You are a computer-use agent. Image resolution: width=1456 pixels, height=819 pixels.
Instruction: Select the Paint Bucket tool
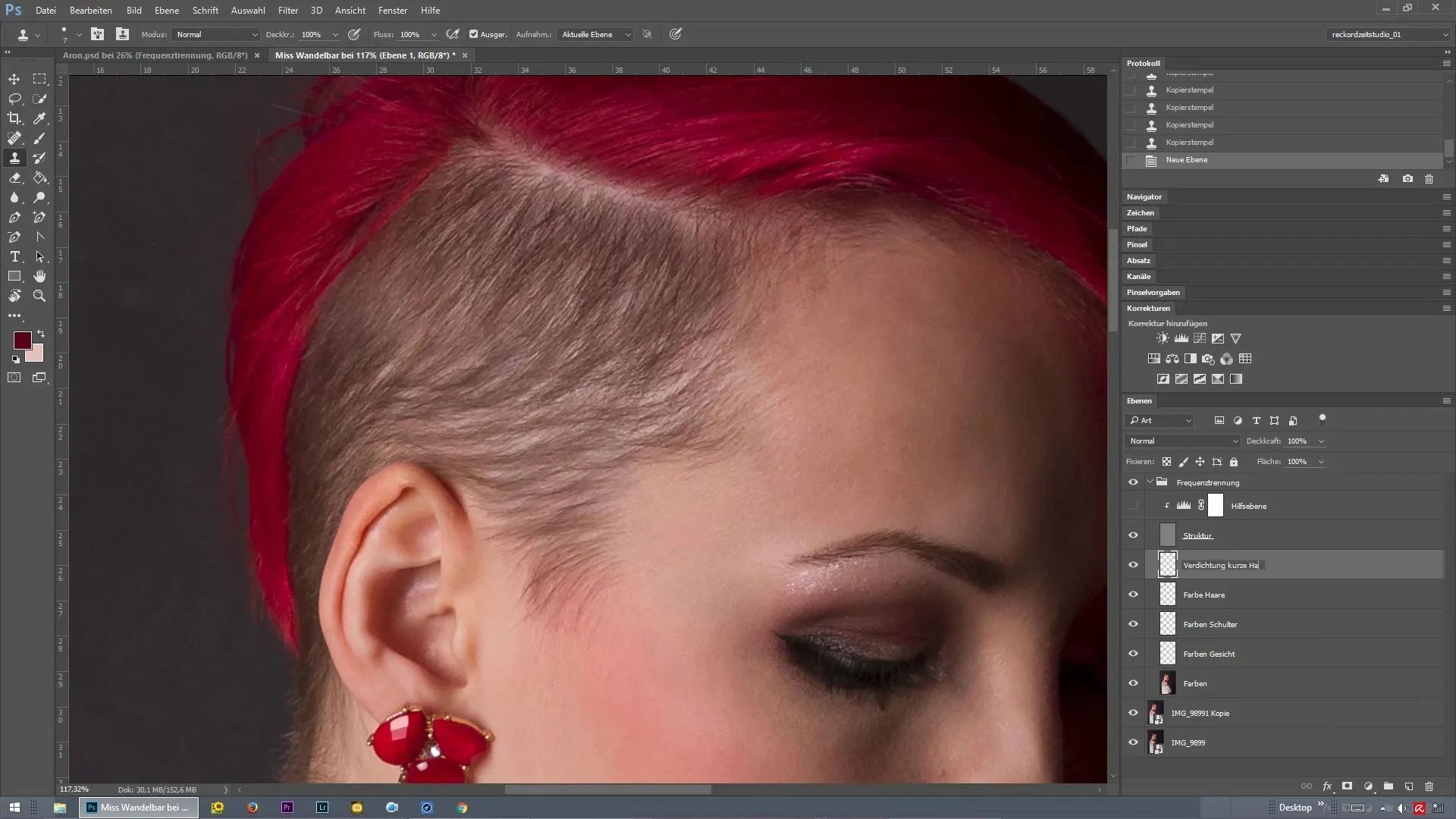tap(39, 177)
